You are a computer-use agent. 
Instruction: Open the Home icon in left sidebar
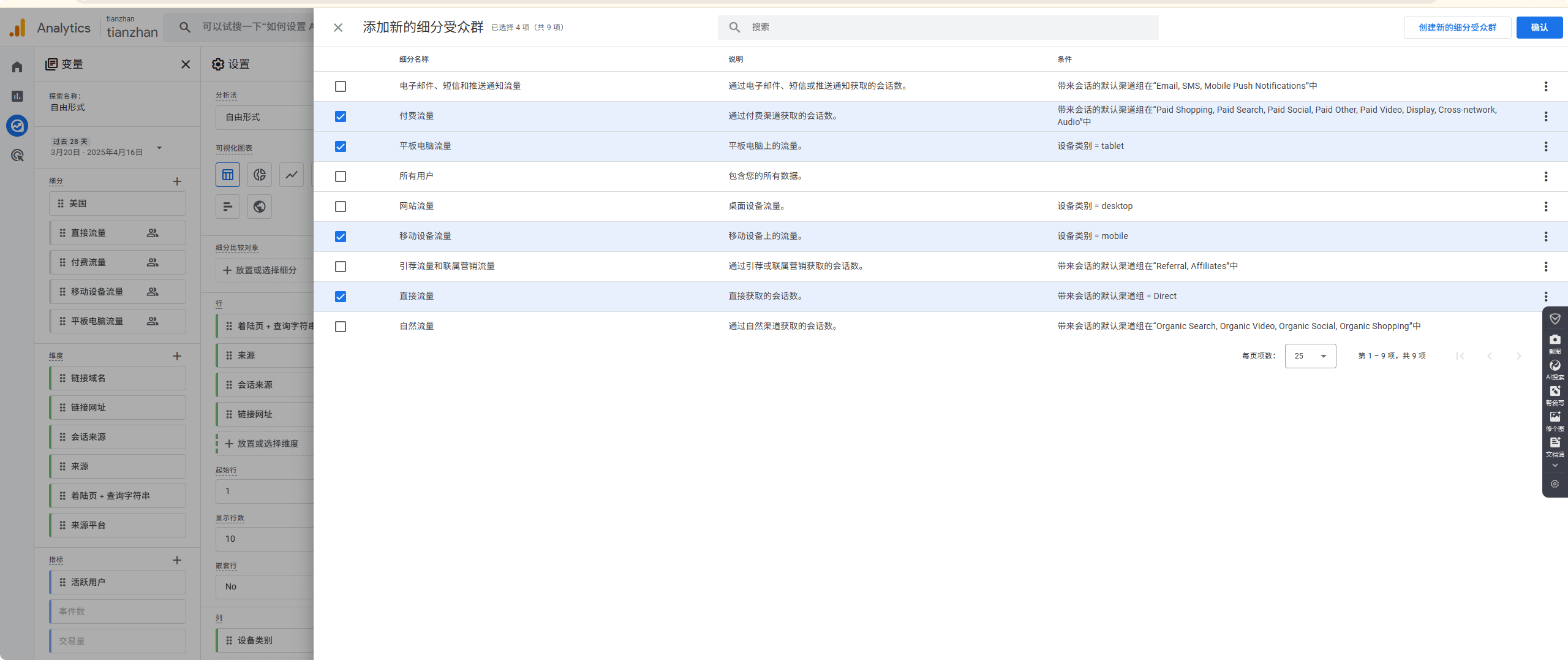click(x=17, y=67)
